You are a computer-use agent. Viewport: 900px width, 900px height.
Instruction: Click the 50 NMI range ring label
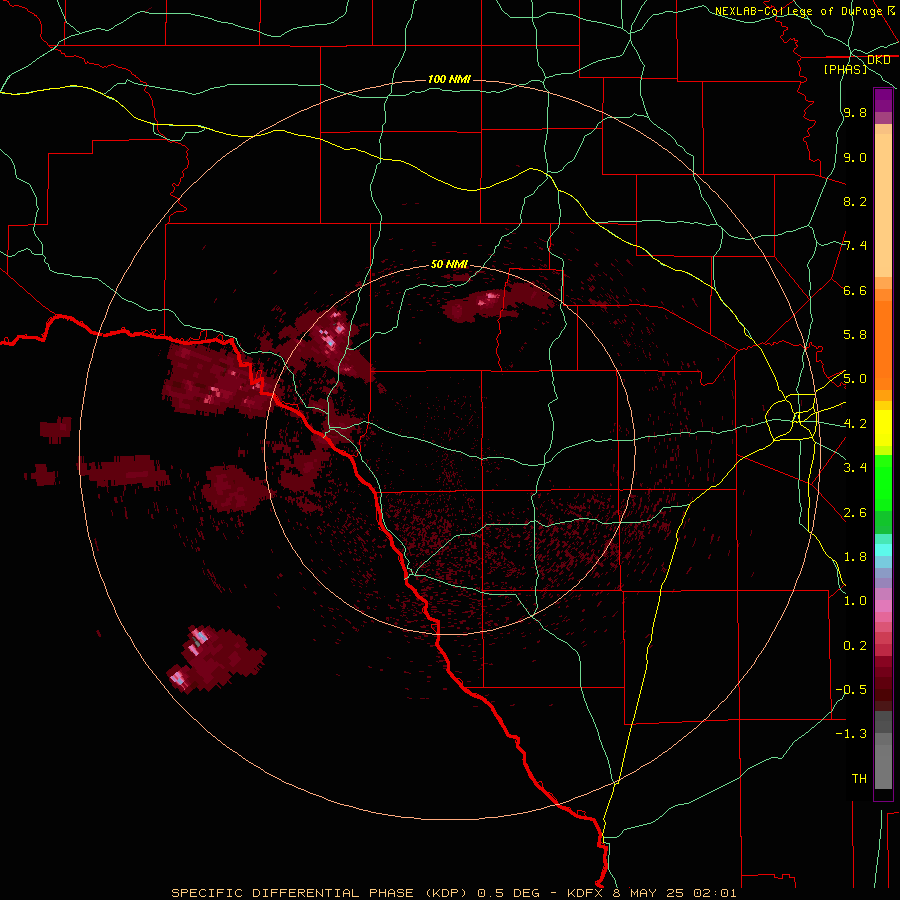pos(449,264)
